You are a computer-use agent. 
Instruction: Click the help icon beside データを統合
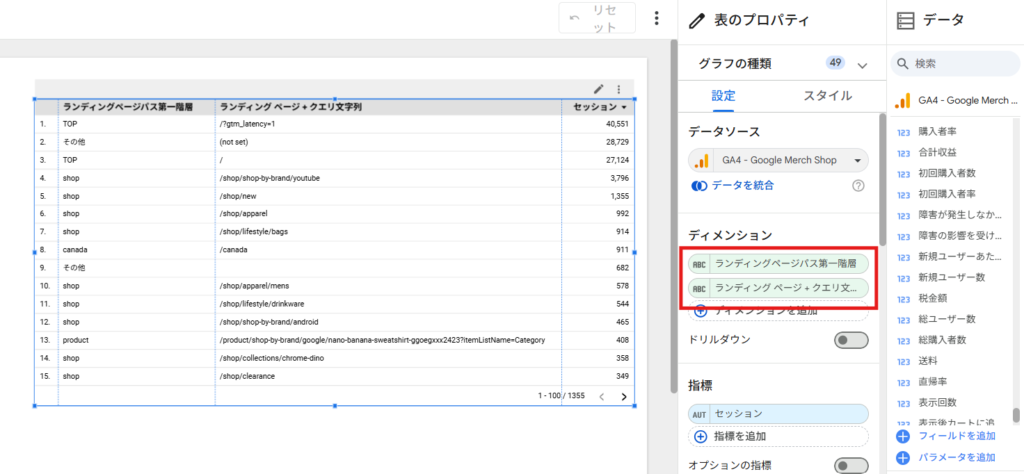click(857, 185)
